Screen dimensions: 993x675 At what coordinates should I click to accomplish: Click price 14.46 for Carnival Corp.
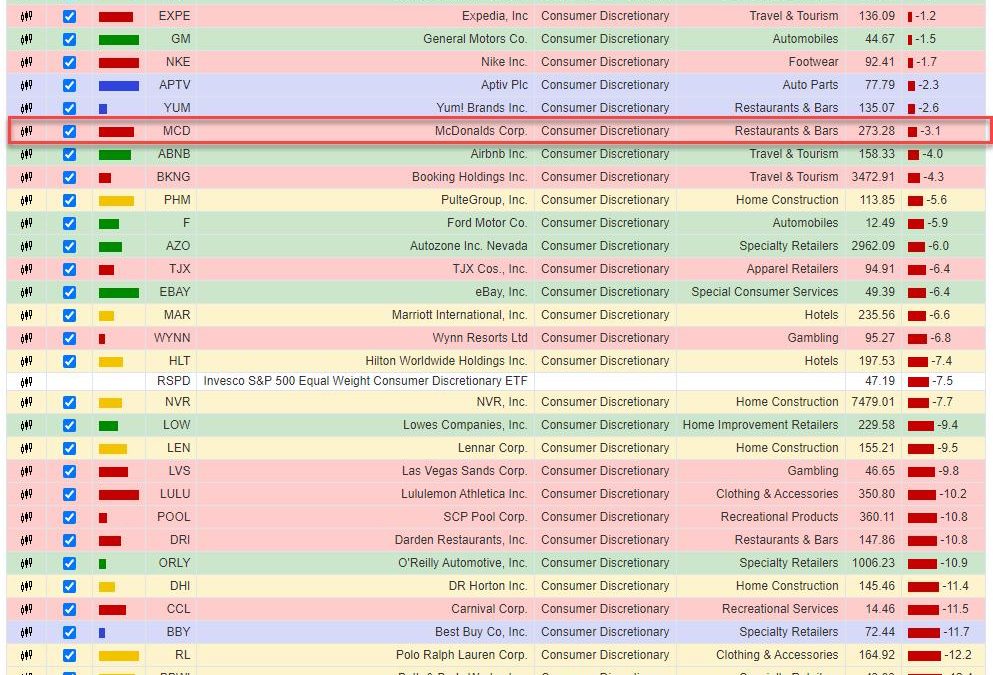pos(880,609)
